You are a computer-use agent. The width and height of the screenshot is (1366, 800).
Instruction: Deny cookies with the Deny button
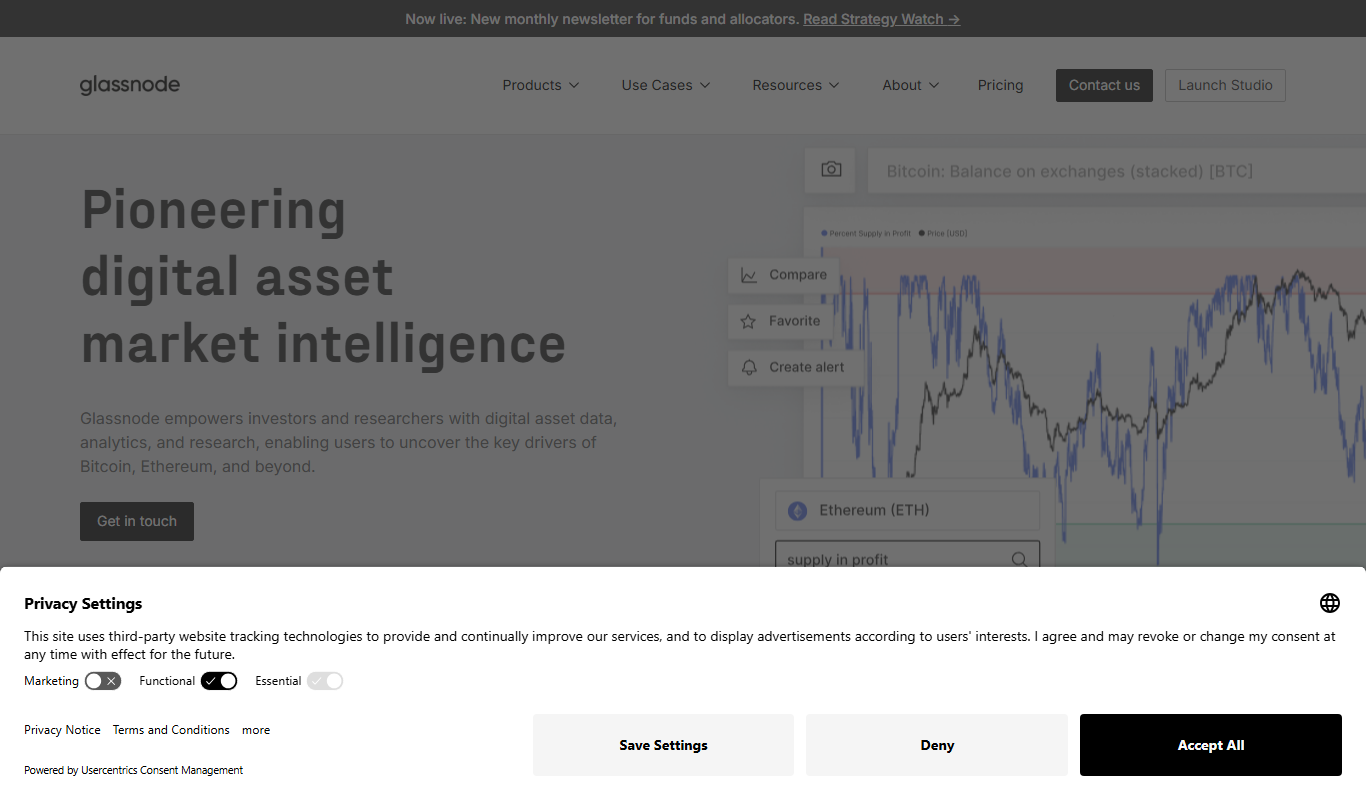[x=937, y=745]
